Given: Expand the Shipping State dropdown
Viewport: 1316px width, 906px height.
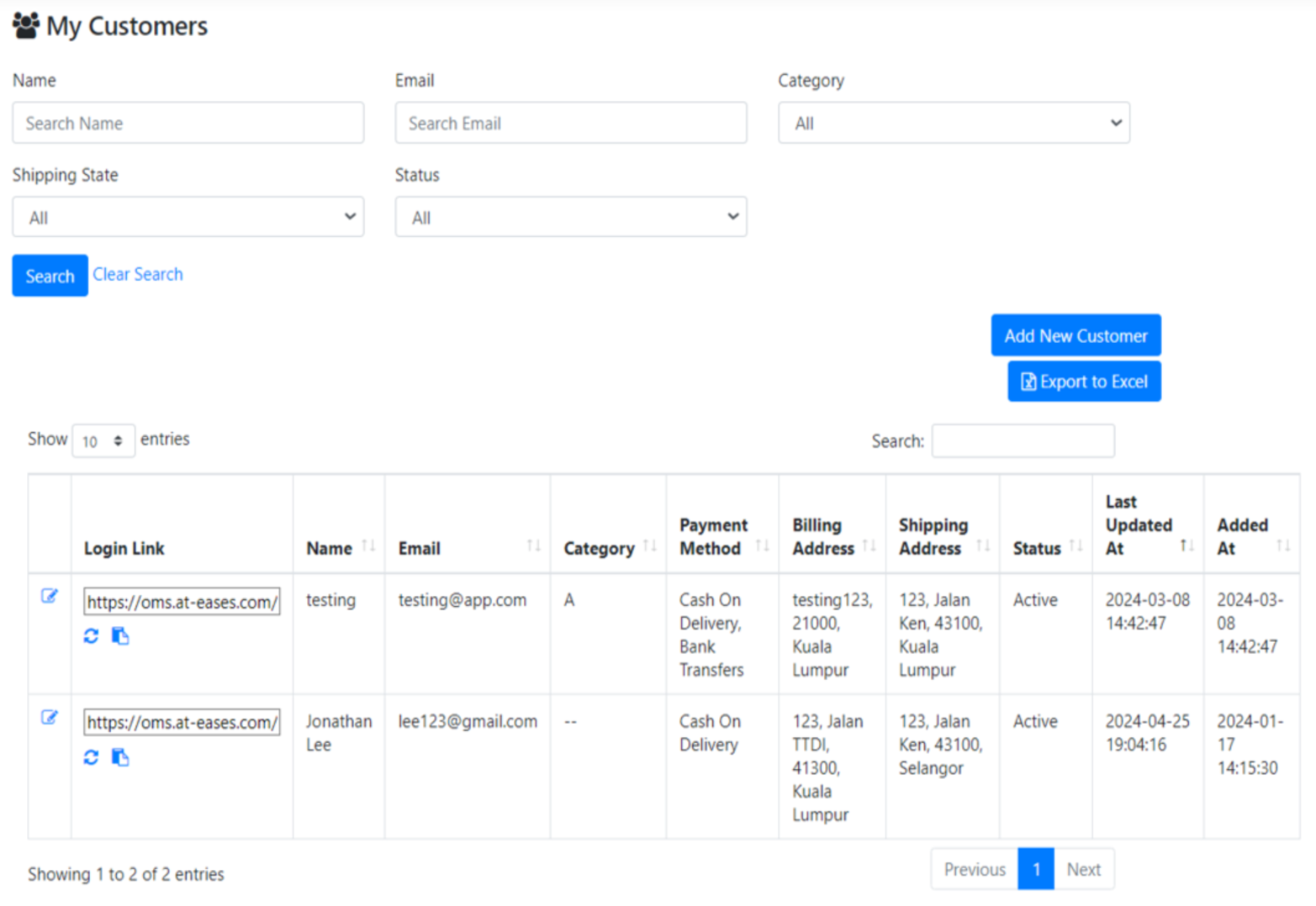Looking at the screenshot, I should (188, 218).
